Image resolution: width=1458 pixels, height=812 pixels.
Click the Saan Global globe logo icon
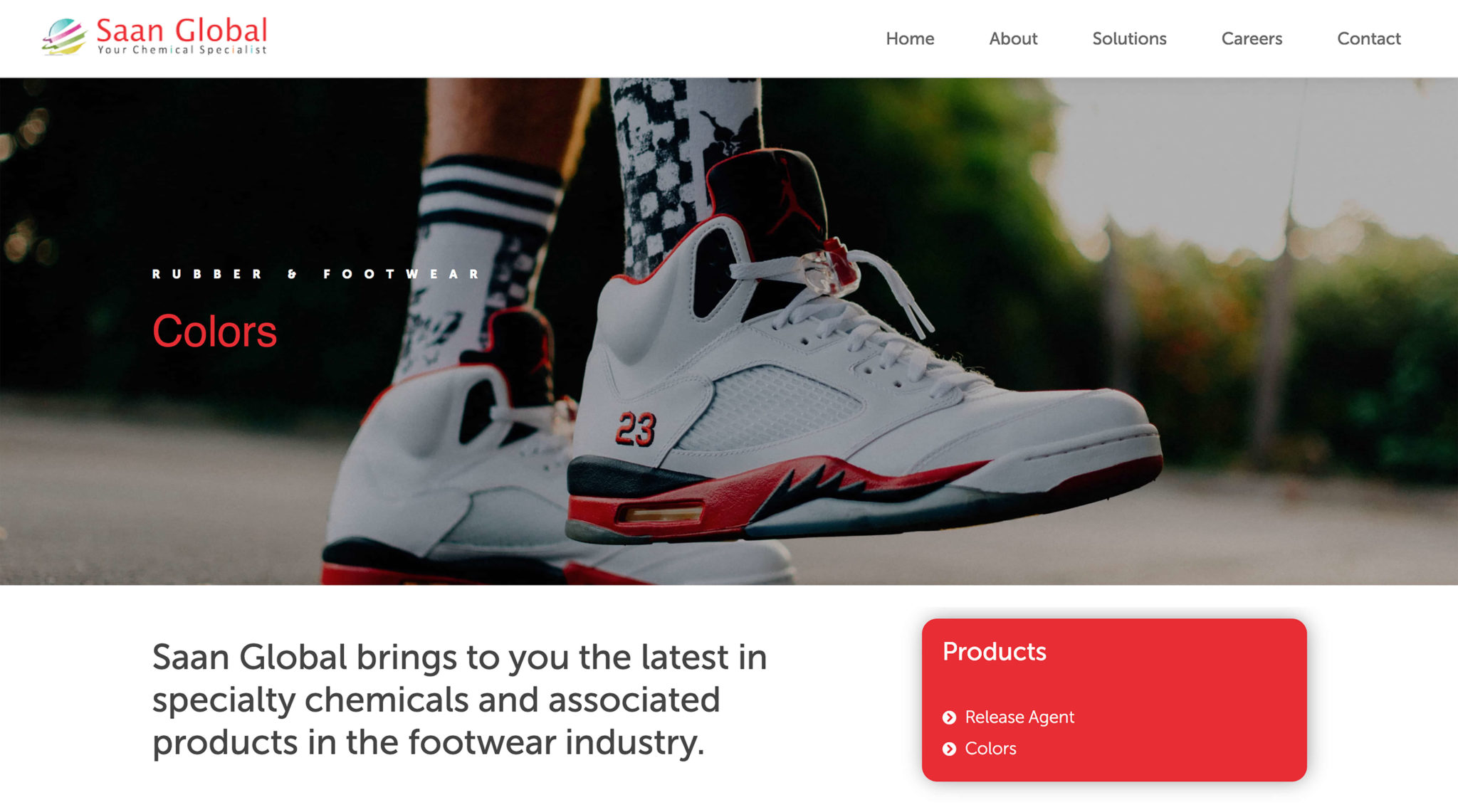coord(64,37)
